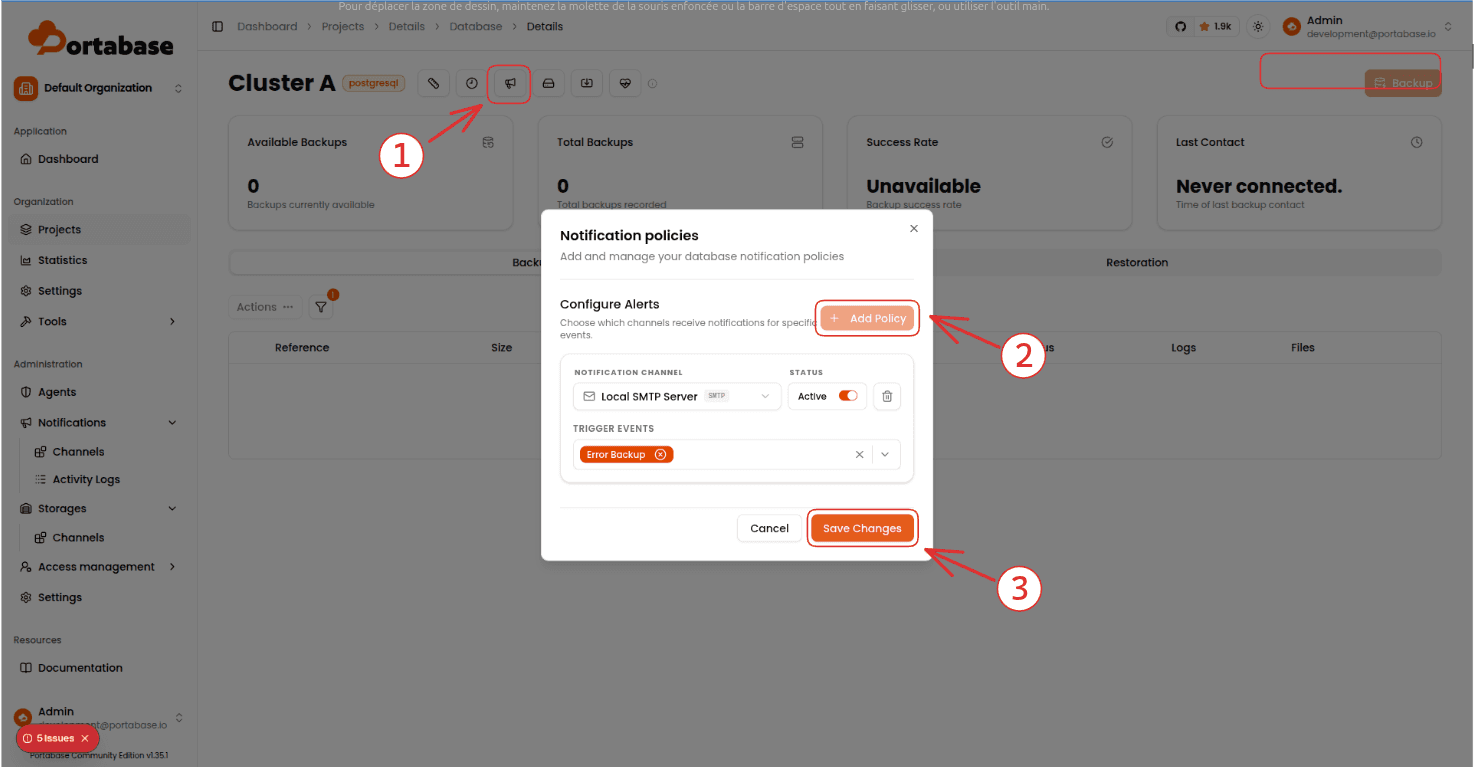Expand Access management in sidebar
Image resolution: width=1474 pixels, height=767 pixels.
click(99, 567)
